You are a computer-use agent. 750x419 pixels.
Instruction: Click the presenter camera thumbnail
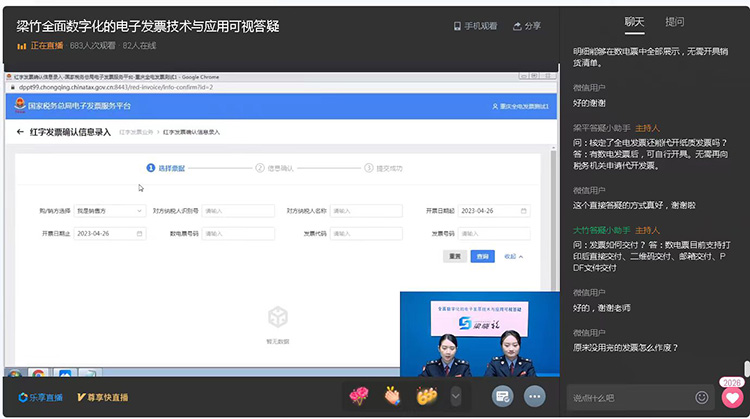(x=479, y=334)
